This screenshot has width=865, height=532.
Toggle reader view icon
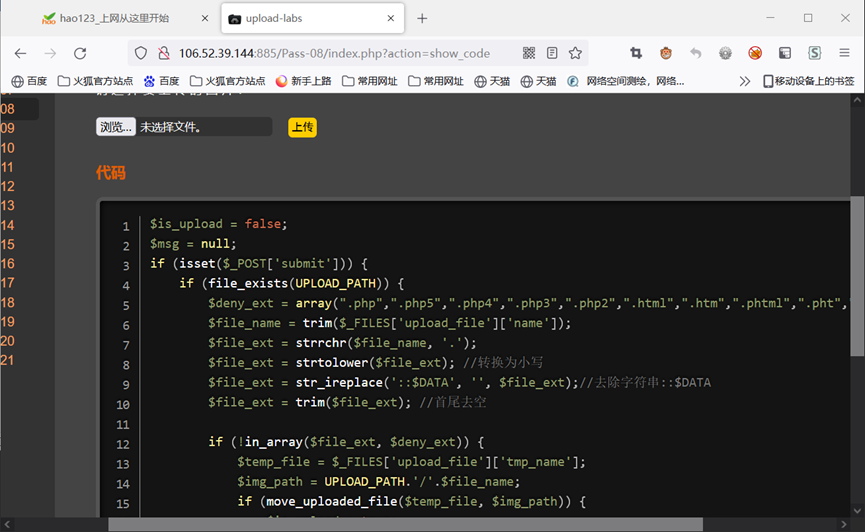pos(552,53)
